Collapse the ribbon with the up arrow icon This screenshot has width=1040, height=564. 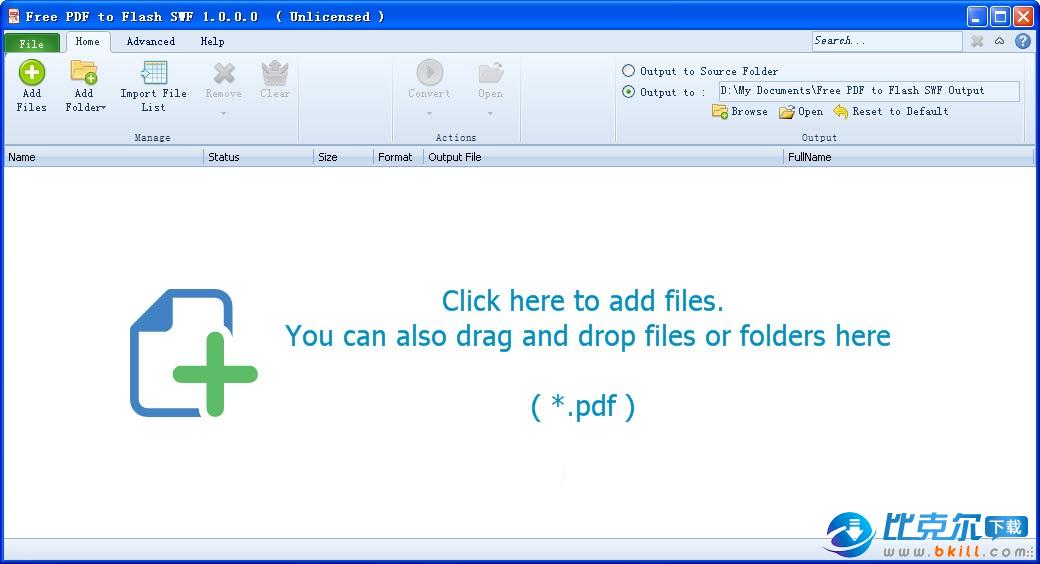coord(1000,41)
